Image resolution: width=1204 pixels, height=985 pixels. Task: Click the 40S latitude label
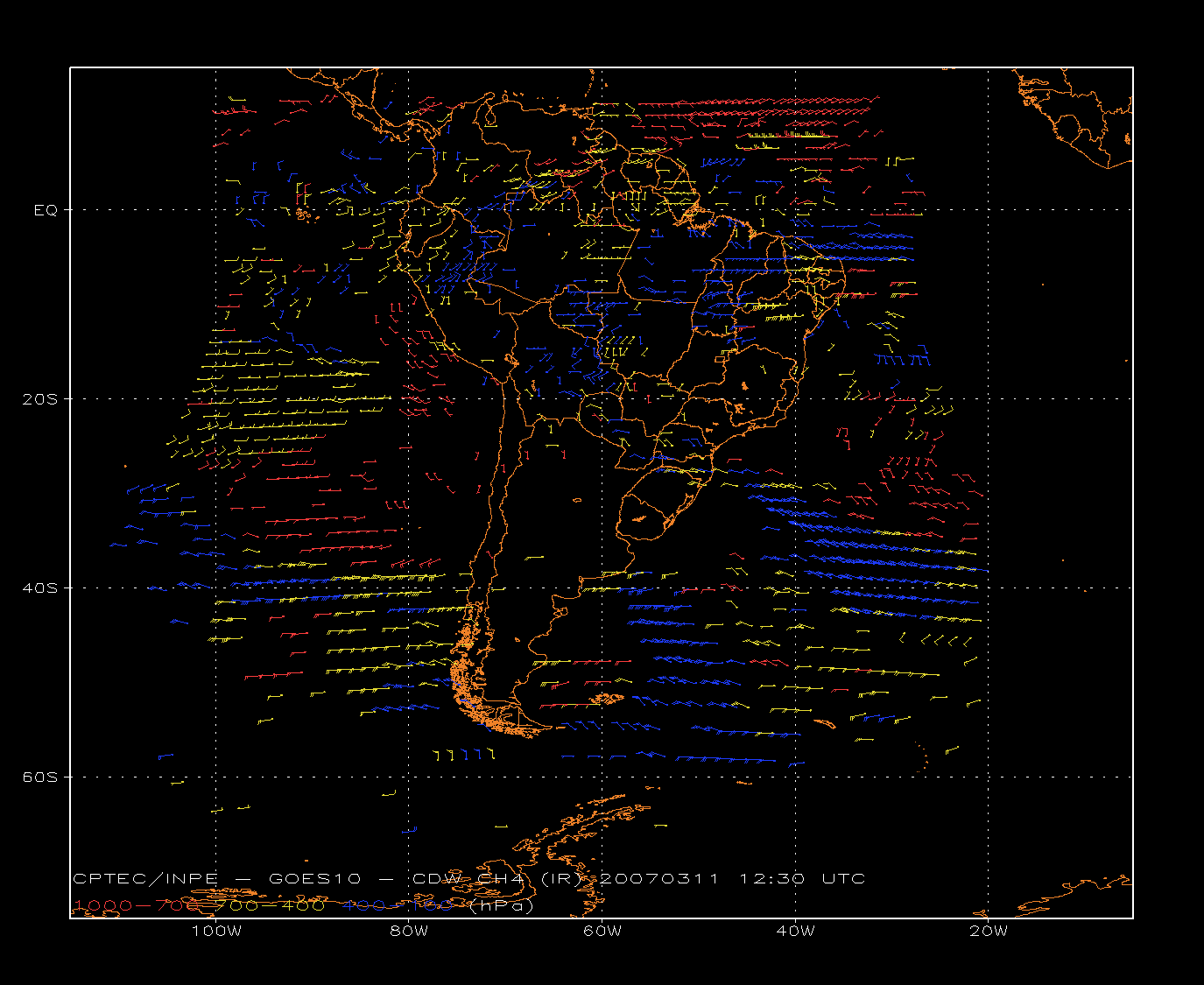[39, 588]
